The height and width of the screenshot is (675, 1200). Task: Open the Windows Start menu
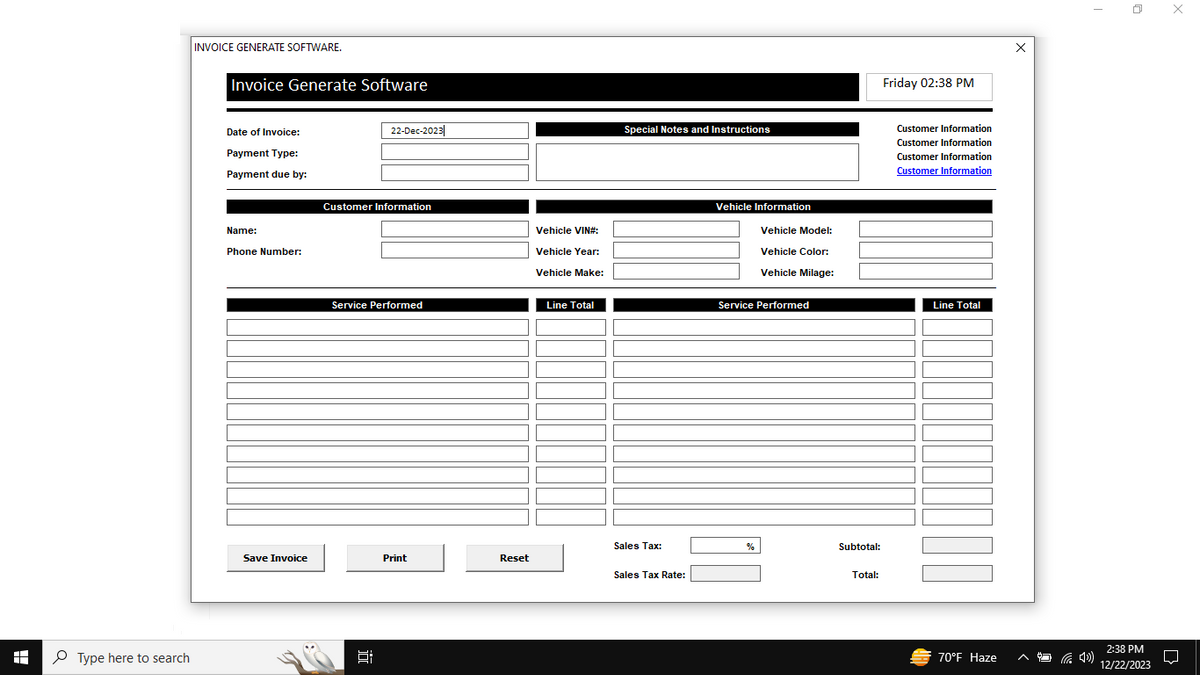coord(19,657)
